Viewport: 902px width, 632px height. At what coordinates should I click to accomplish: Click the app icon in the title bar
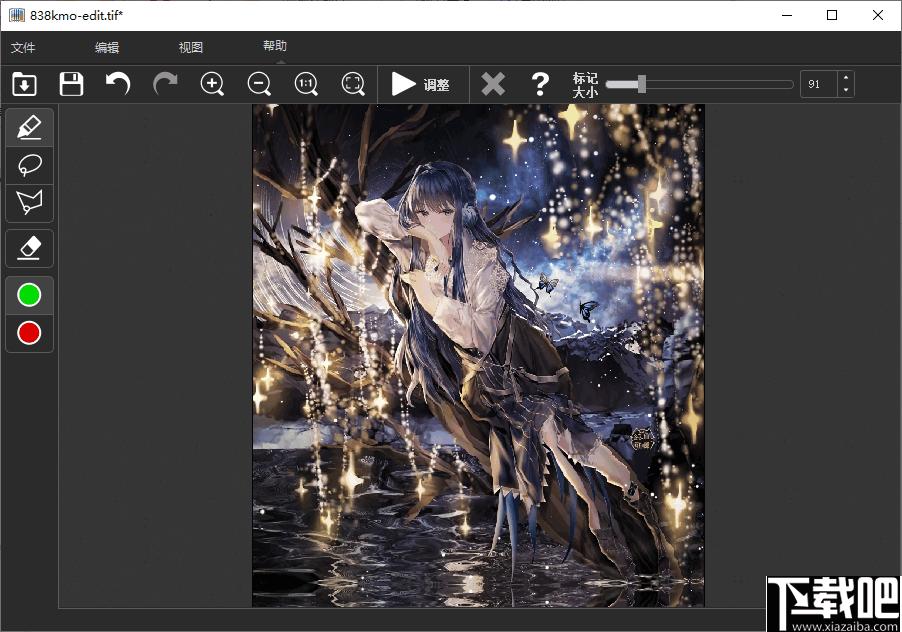[17, 16]
